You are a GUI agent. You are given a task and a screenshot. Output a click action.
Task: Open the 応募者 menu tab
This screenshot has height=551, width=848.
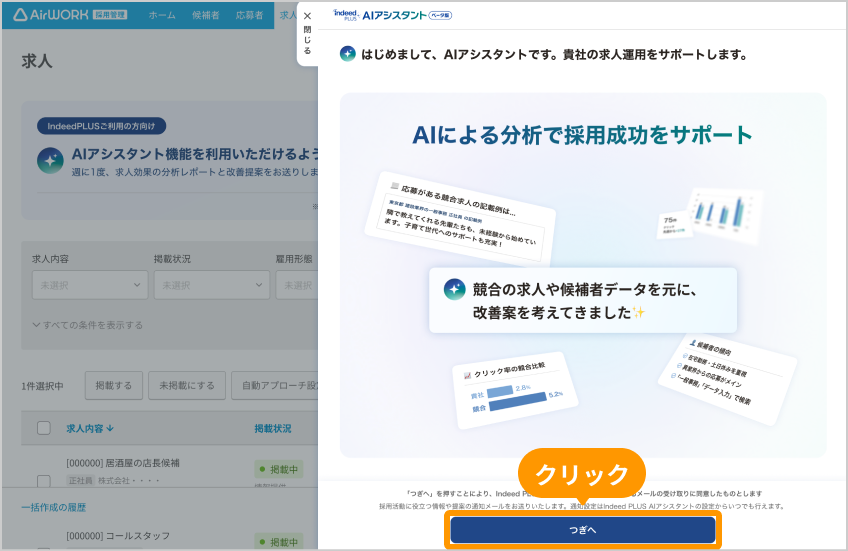pyautogui.click(x=249, y=15)
